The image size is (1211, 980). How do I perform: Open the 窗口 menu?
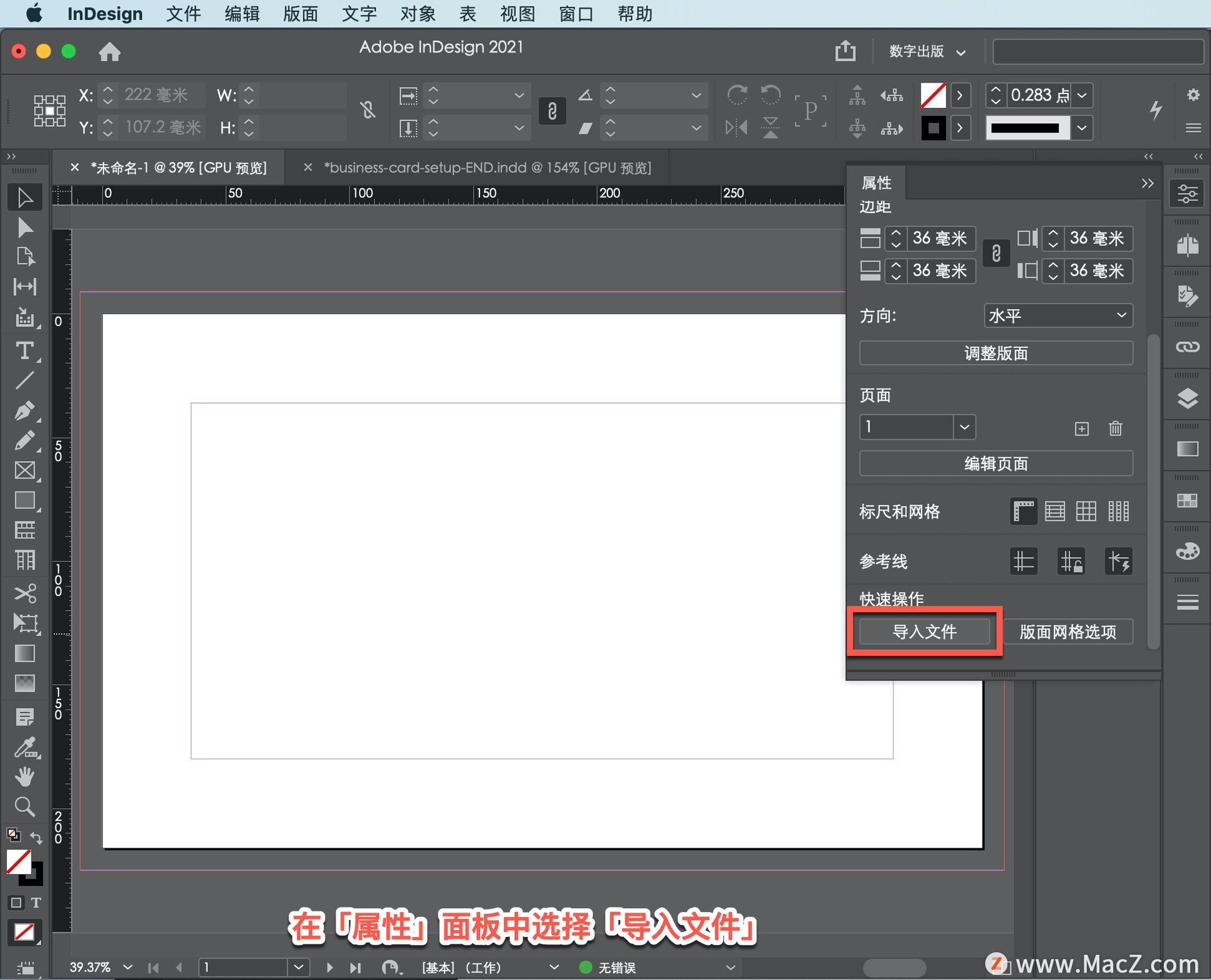576,14
